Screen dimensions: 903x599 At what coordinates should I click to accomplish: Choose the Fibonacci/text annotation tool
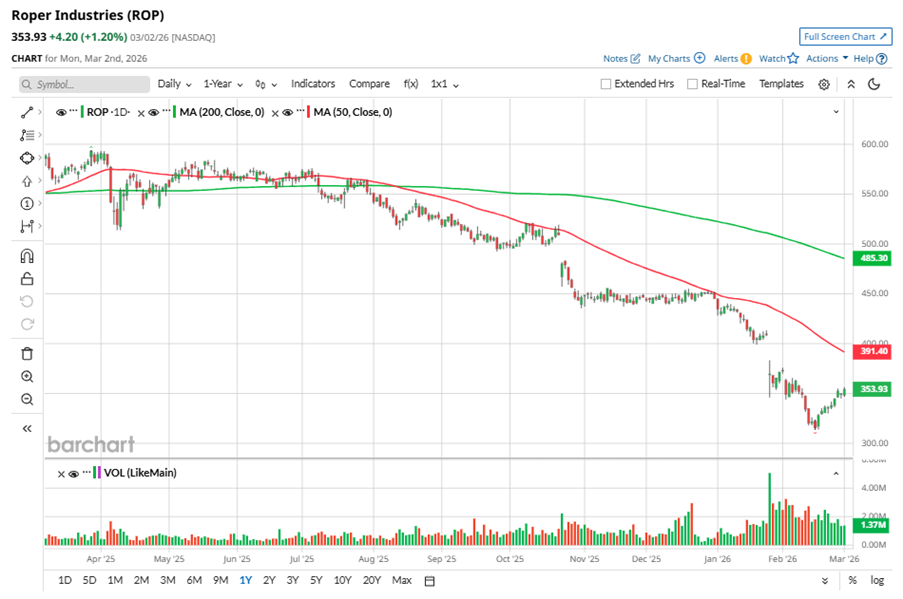(26, 135)
